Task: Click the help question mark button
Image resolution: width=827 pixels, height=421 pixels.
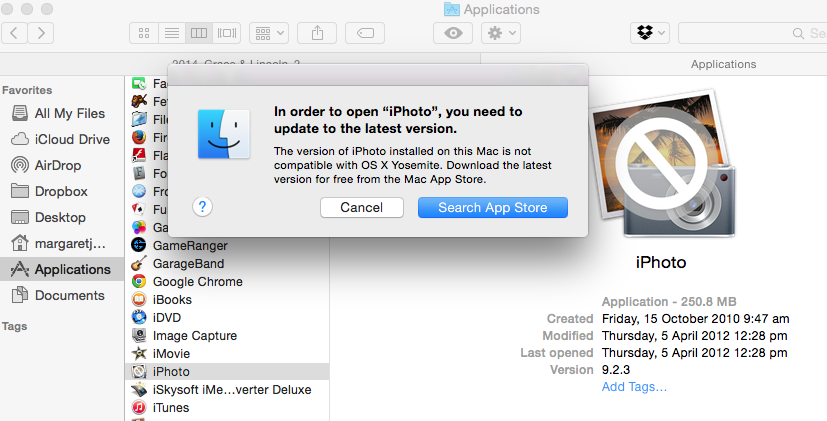Action: [203, 207]
